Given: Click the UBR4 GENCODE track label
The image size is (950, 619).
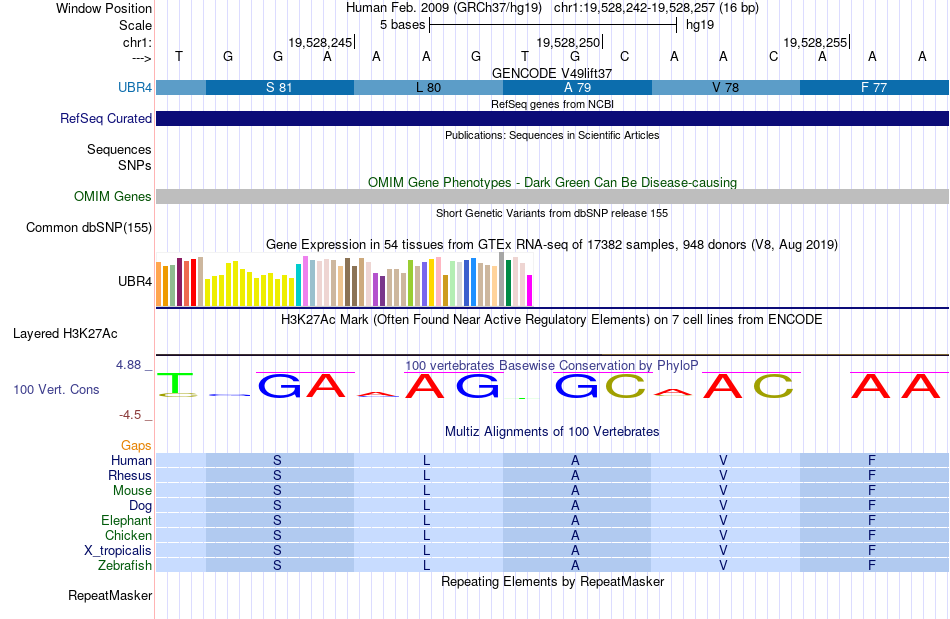Looking at the screenshot, I should (x=135, y=87).
